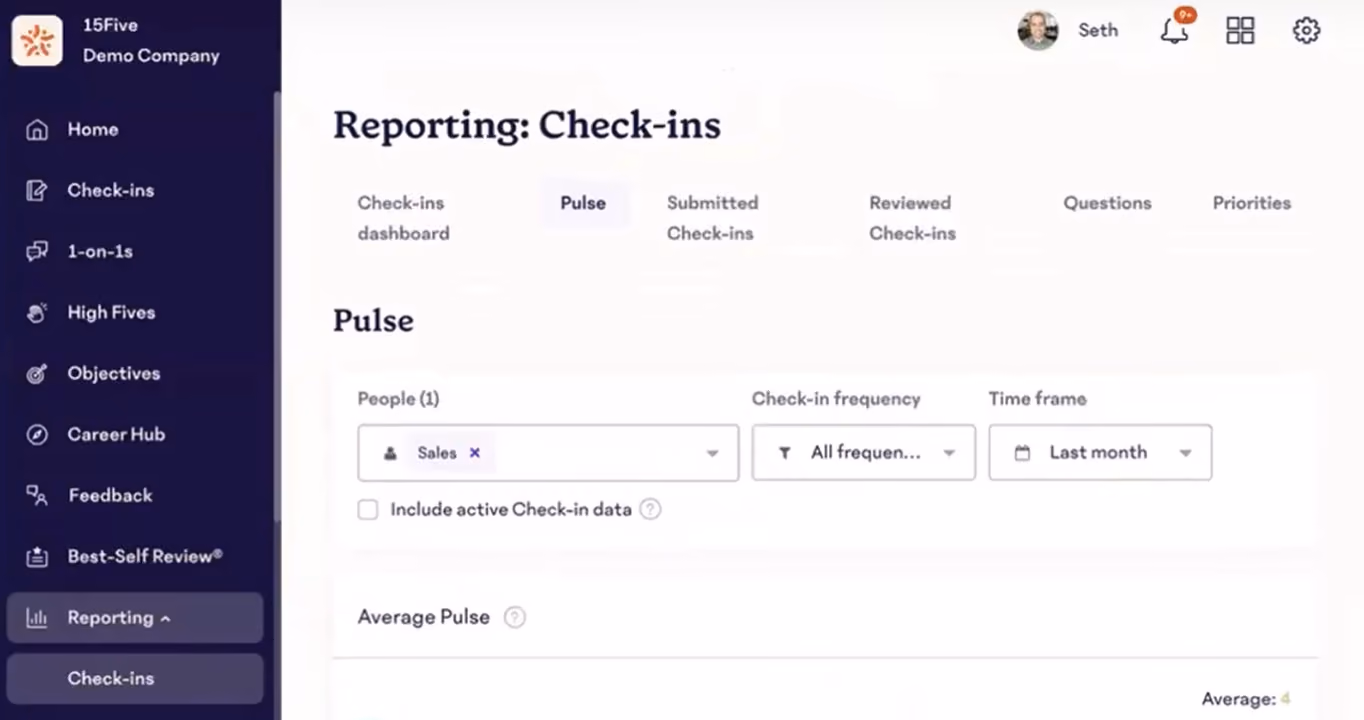
Task: Click the High Fives hand icon
Action: point(37,313)
